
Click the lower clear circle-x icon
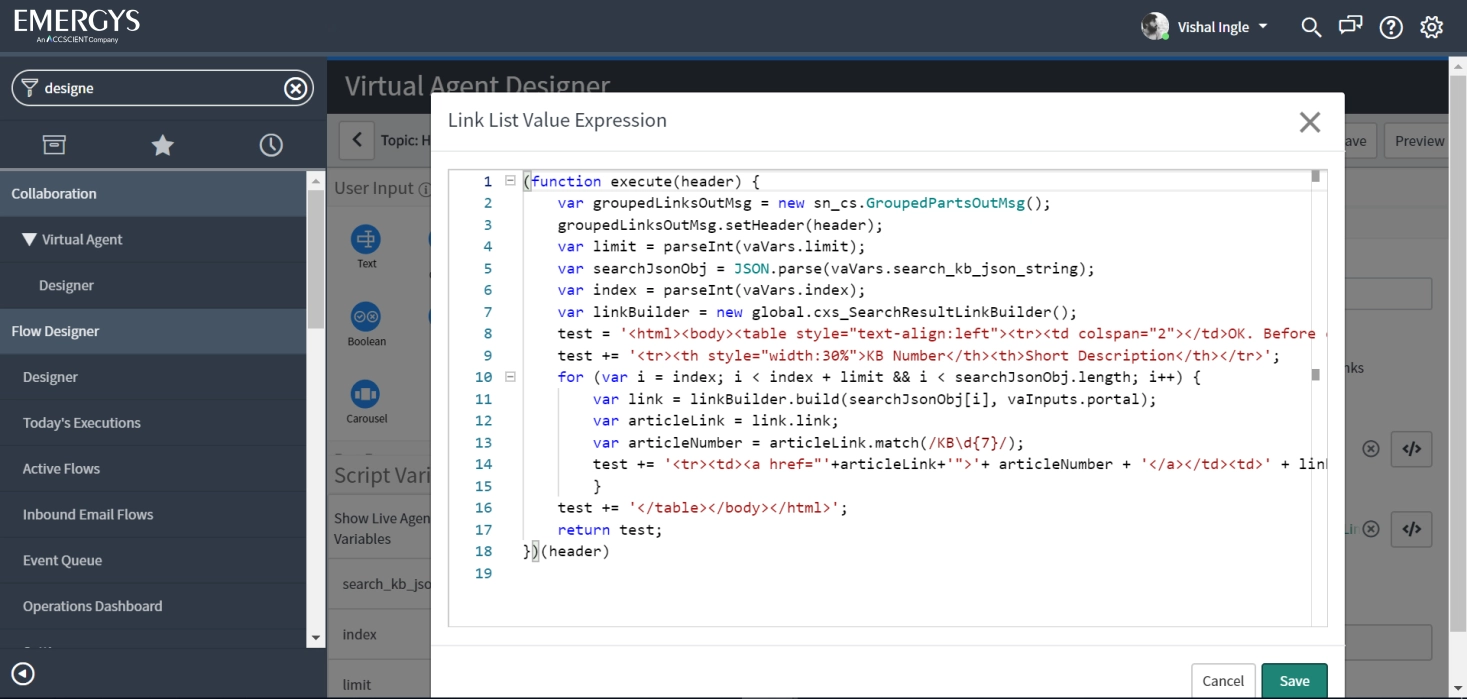pos(1371,529)
